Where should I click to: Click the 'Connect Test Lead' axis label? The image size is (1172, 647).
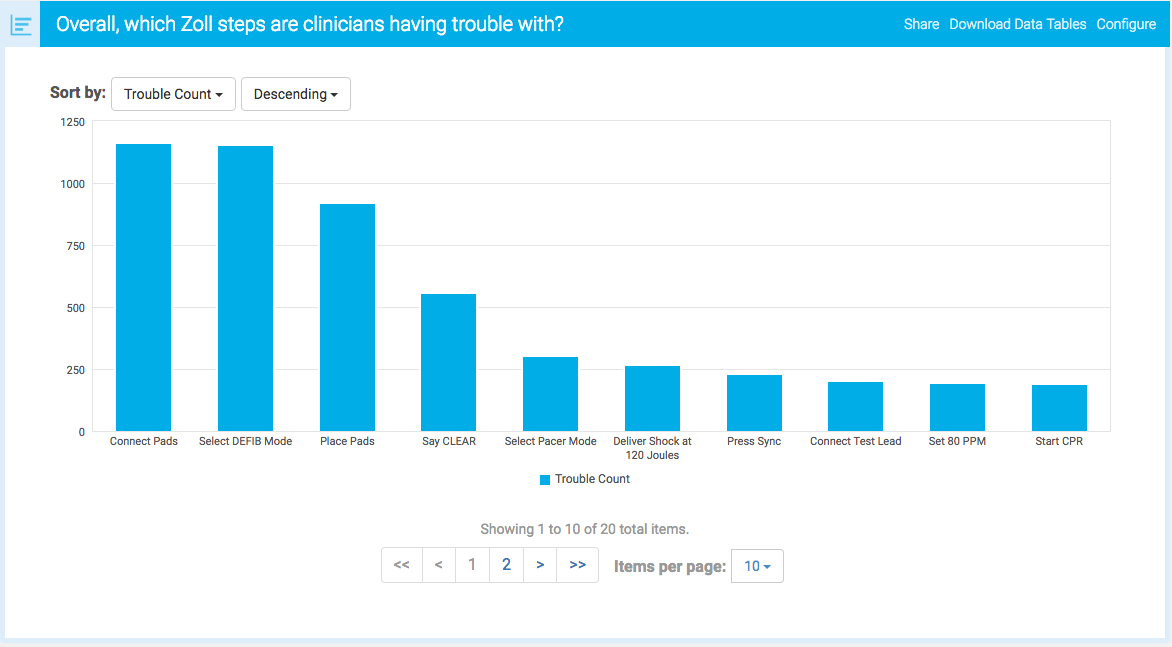tap(856, 442)
